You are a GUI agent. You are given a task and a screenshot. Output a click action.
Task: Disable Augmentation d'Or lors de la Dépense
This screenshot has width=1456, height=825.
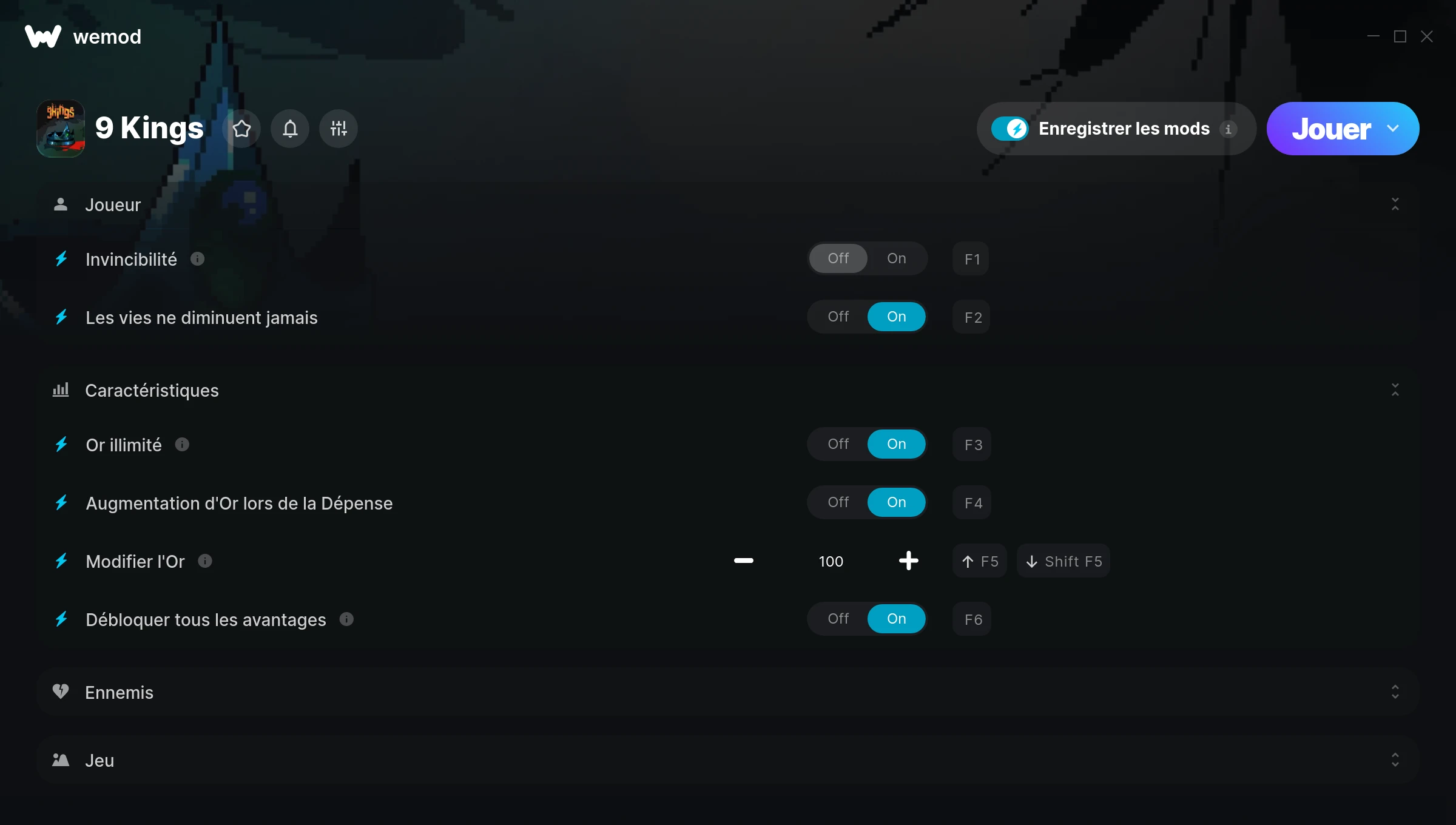838,502
